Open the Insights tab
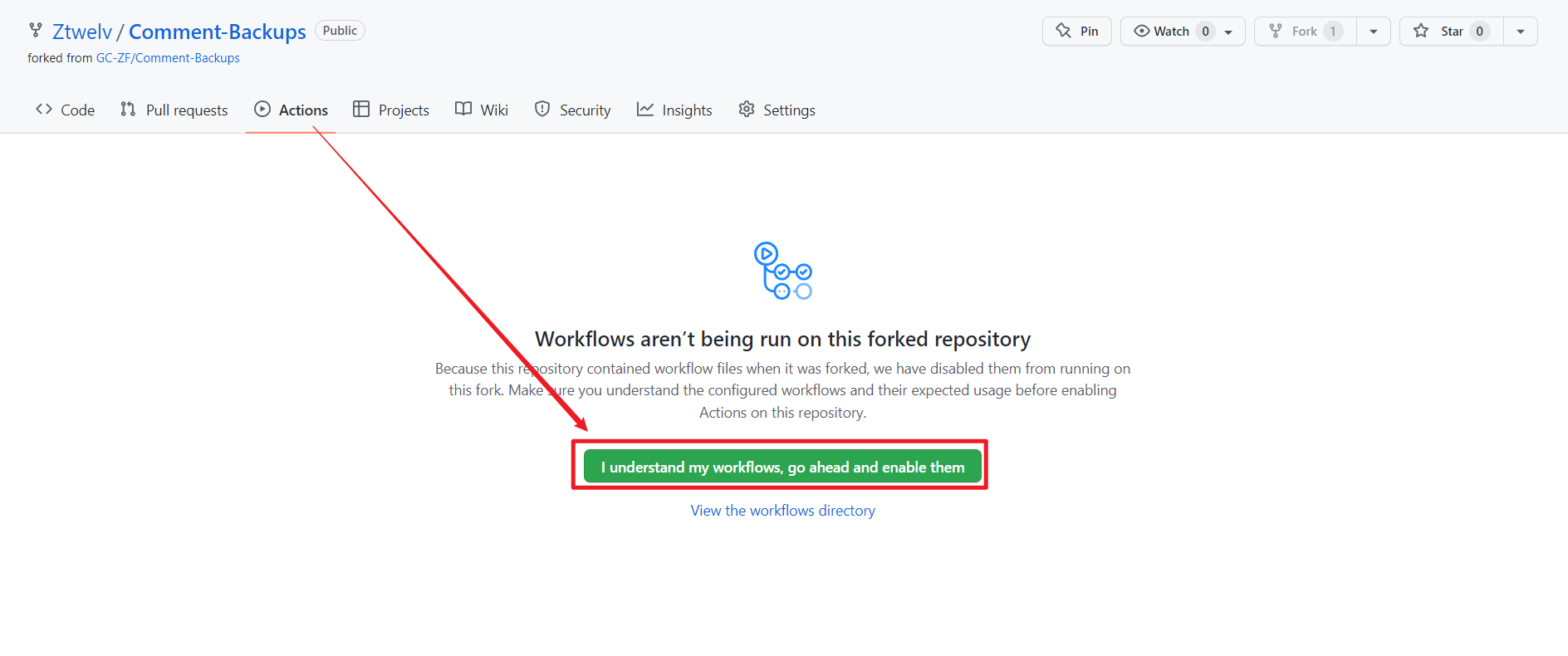Viewport: 1568px width, 656px height. click(674, 110)
